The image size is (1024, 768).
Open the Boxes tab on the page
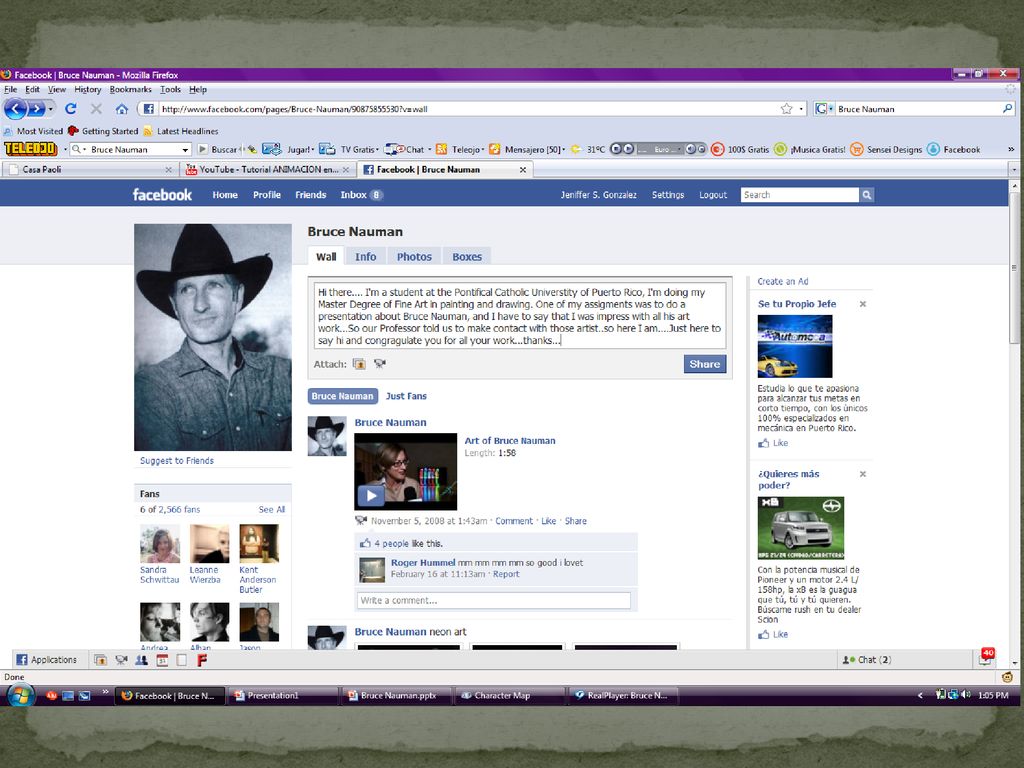point(467,257)
